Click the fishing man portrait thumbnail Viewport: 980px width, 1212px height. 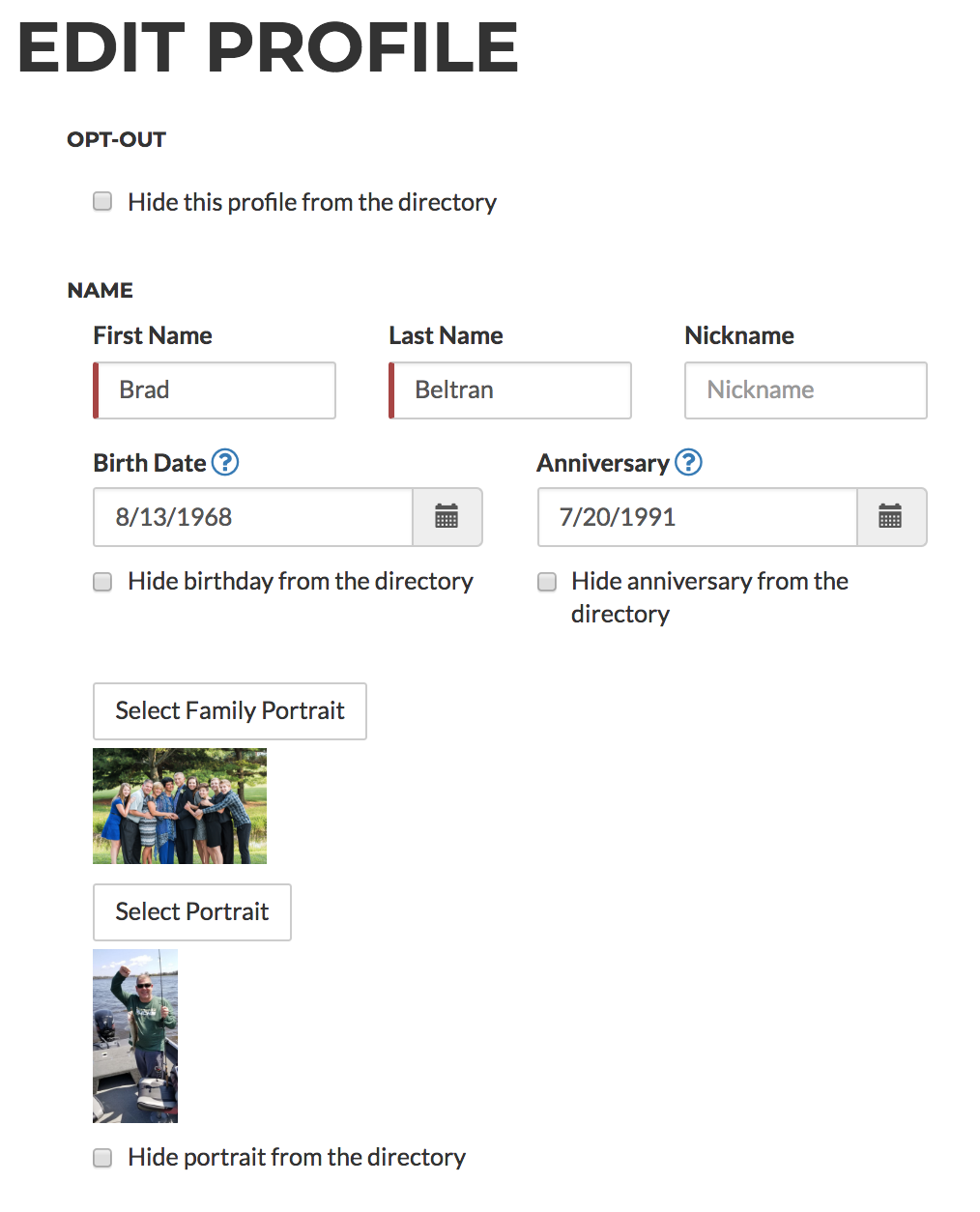[135, 1036]
